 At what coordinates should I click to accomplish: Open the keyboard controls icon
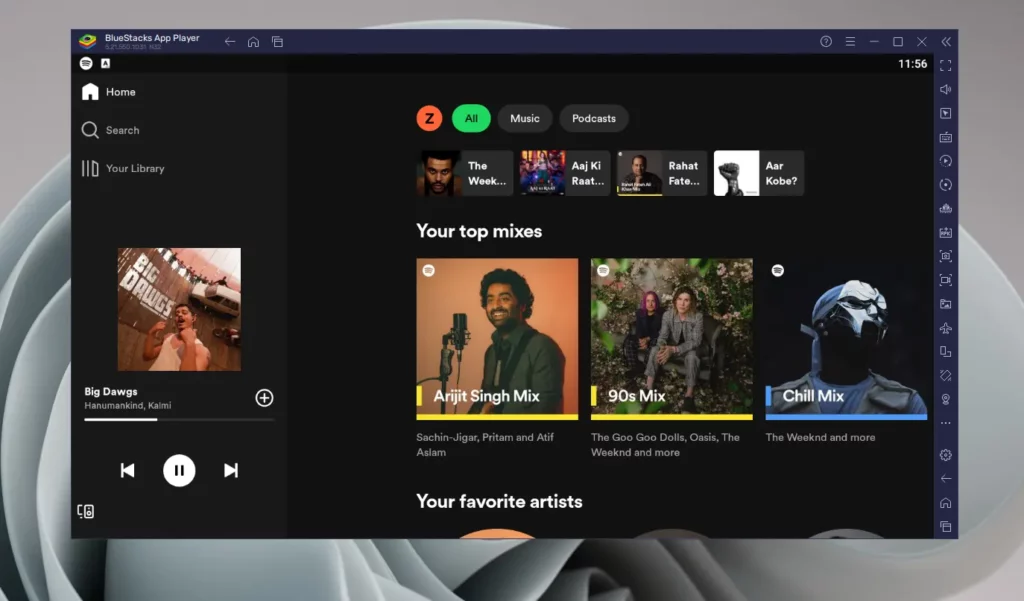point(946,137)
